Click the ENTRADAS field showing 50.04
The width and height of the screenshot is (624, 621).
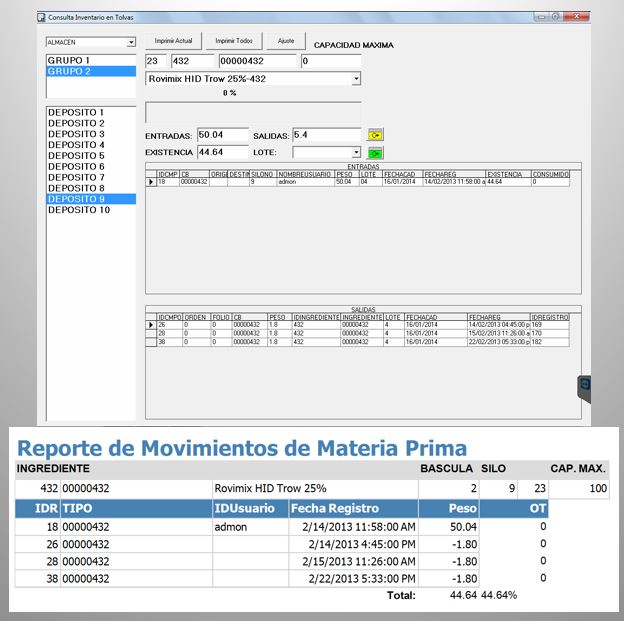click(x=222, y=135)
